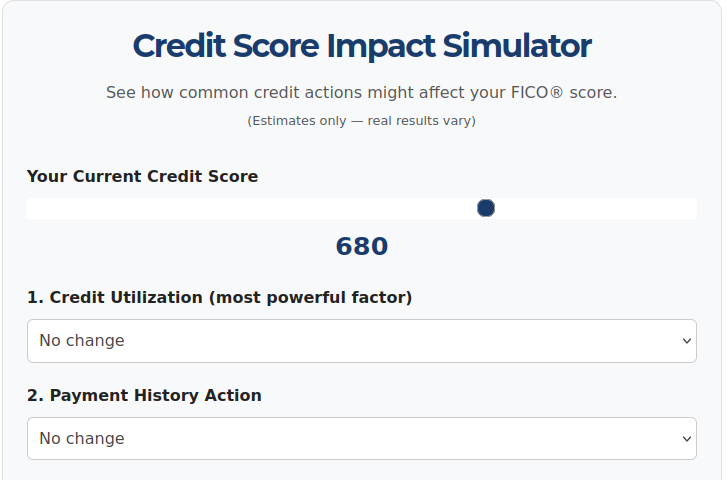Select 'No change' text in Credit Utilization
The image size is (727, 480).
[82, 341]
